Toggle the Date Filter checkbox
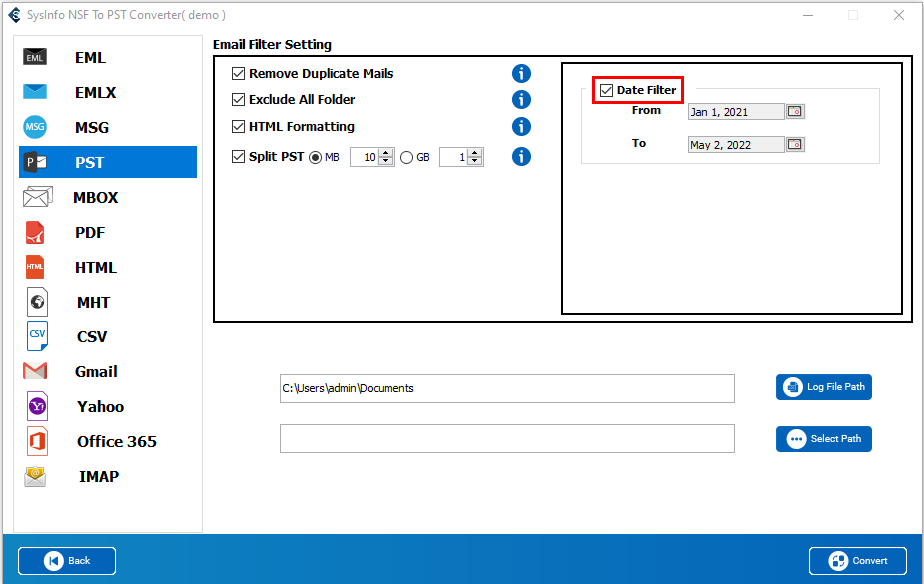 click(606, 90)
